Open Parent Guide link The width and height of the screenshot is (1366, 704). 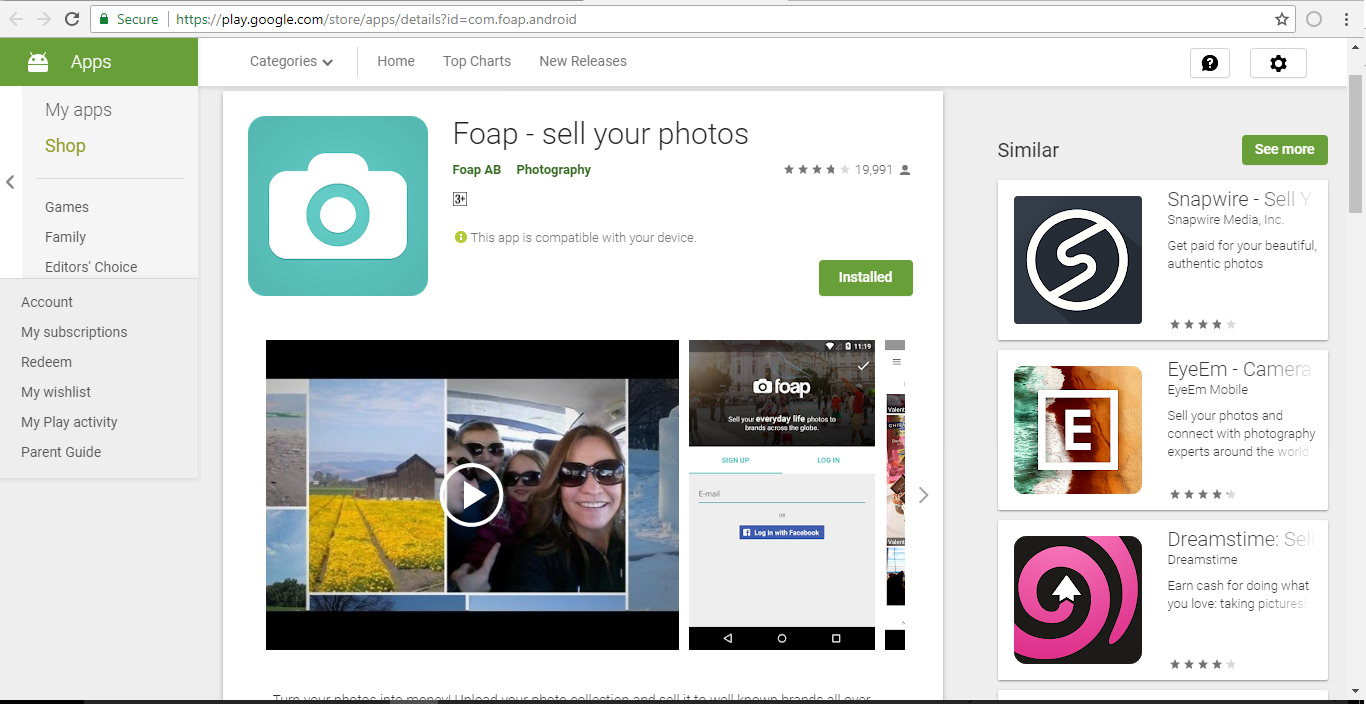click(x=61, y=452)
